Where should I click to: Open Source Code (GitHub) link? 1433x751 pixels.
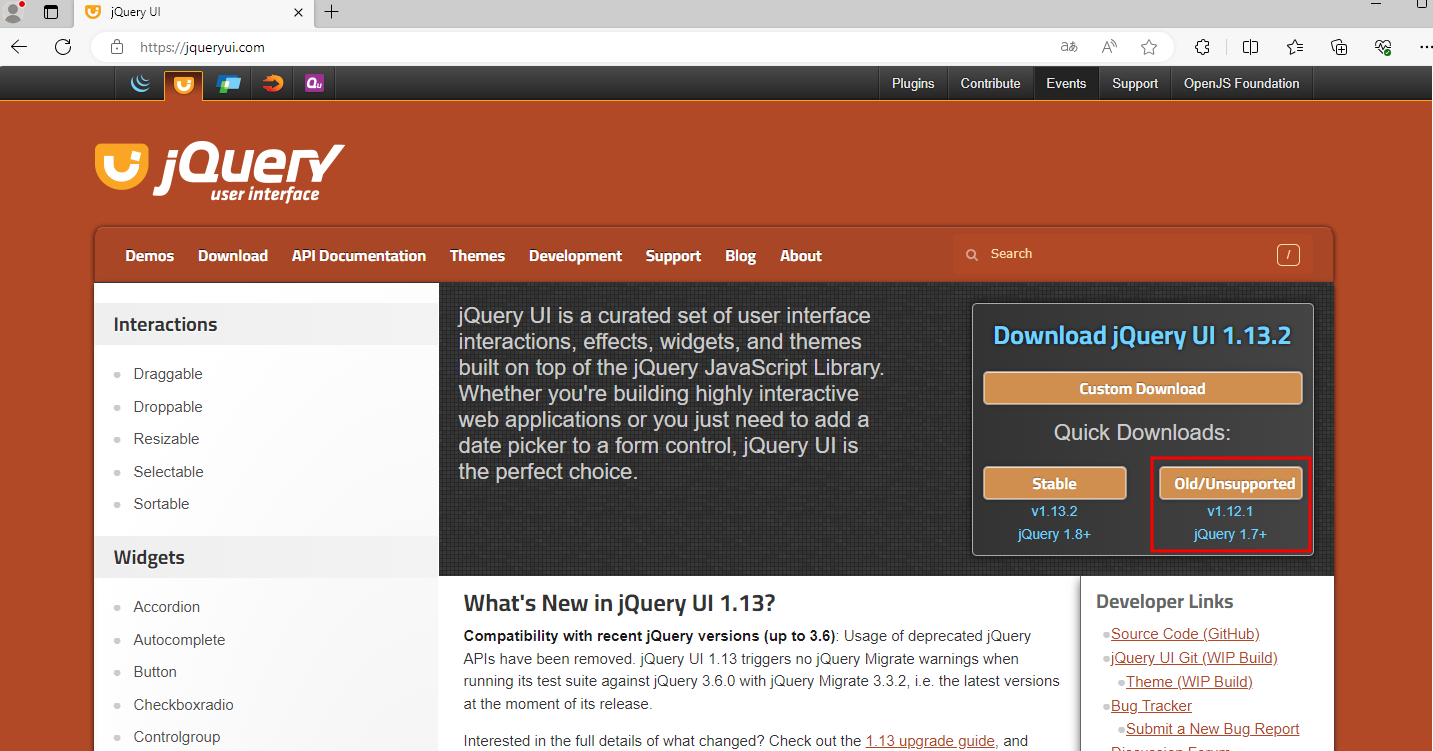tap(1185, 634)
